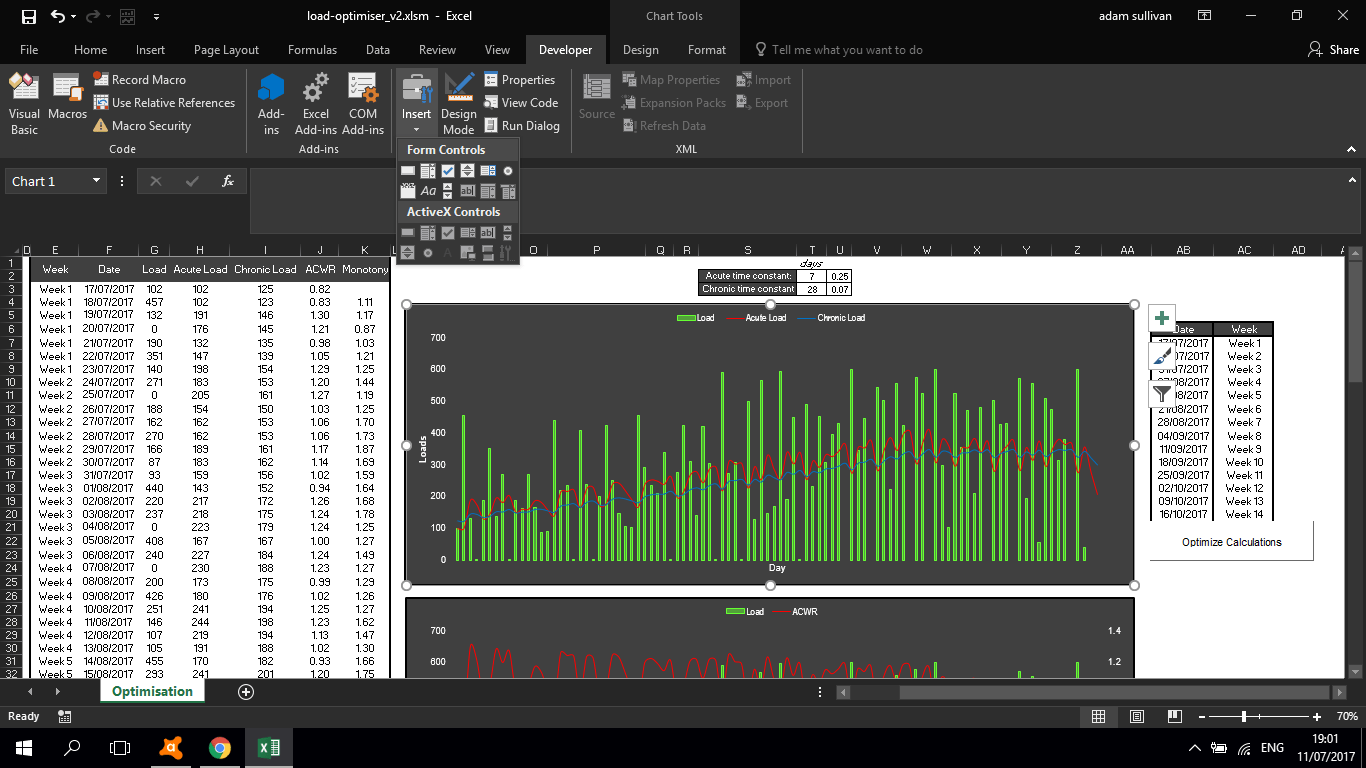Click the Macros icon in Code group
Viewport: 1366px width, 768px height.
pyautogui.click(x=67, y=99)
